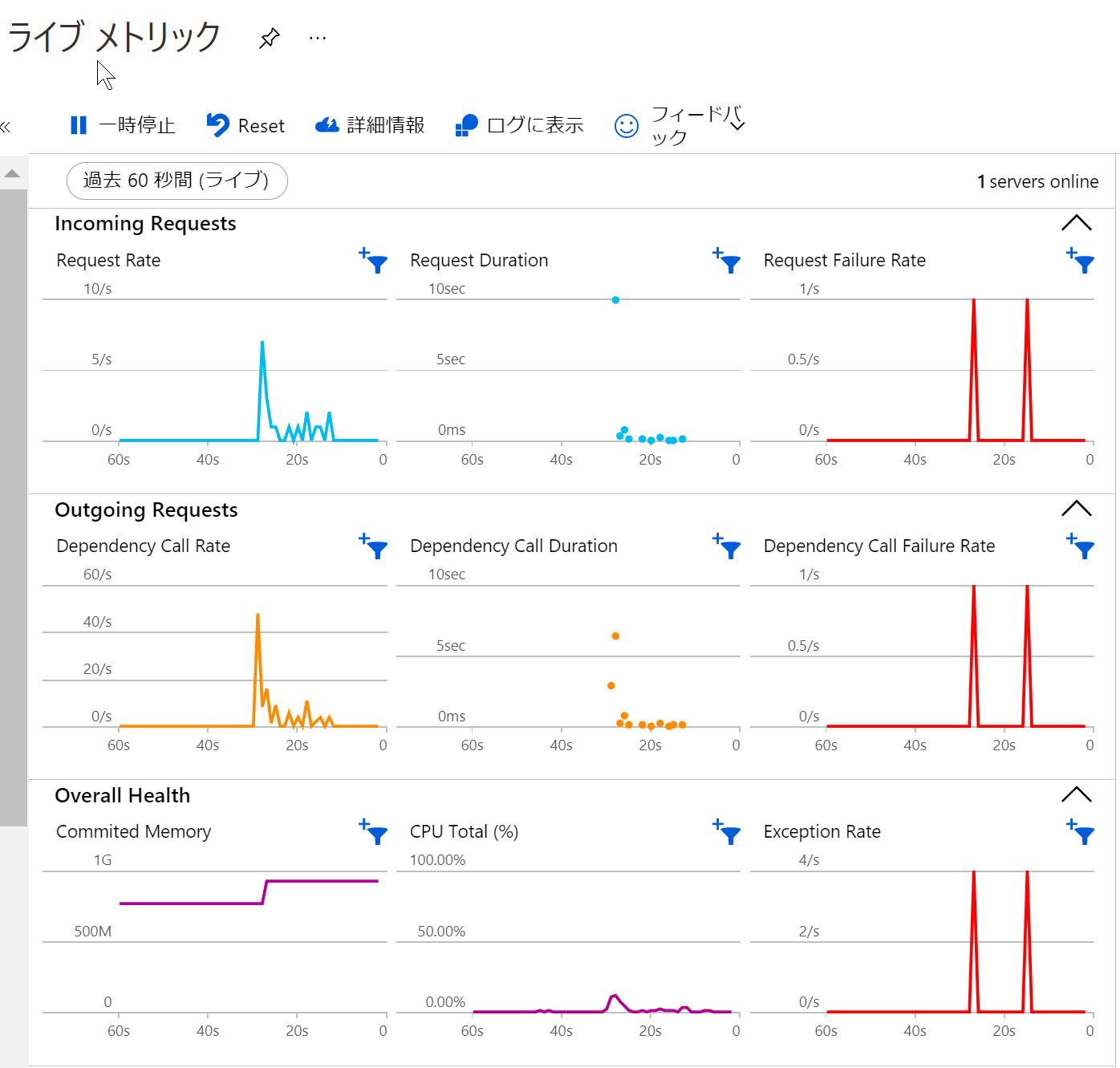Click the pause icon in the toolbar
Screen dimensions: 1120x1068
pyautogui.click(x=79, y=125)
